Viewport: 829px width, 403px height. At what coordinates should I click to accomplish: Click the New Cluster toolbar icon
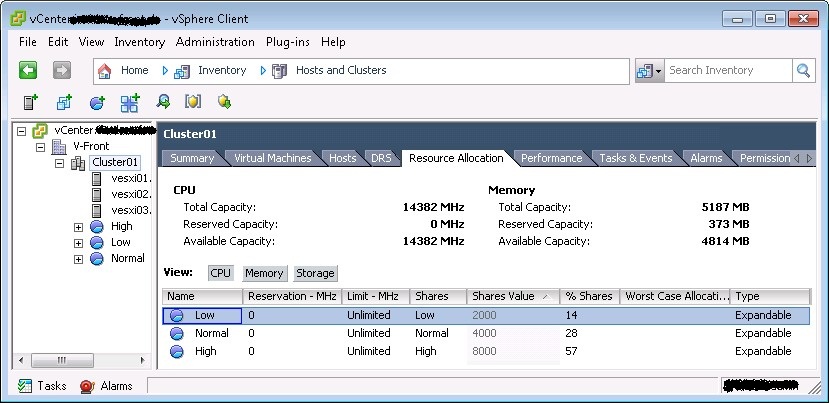point(64,102)
